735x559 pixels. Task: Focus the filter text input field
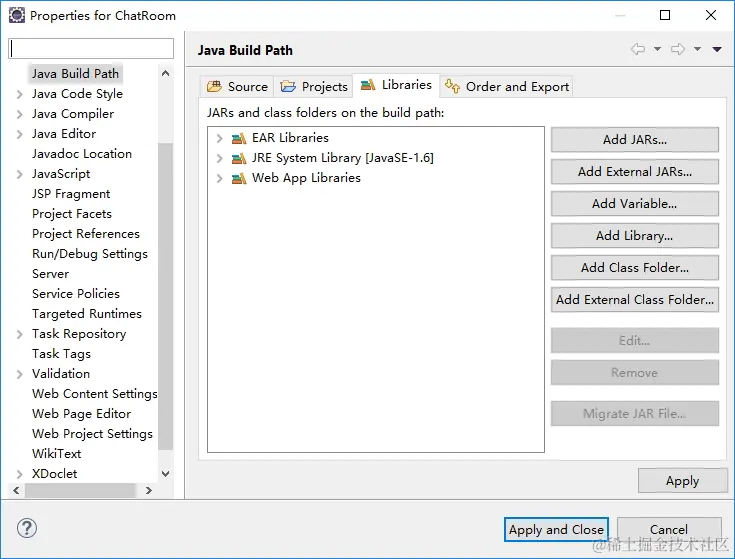coord(91,49)
